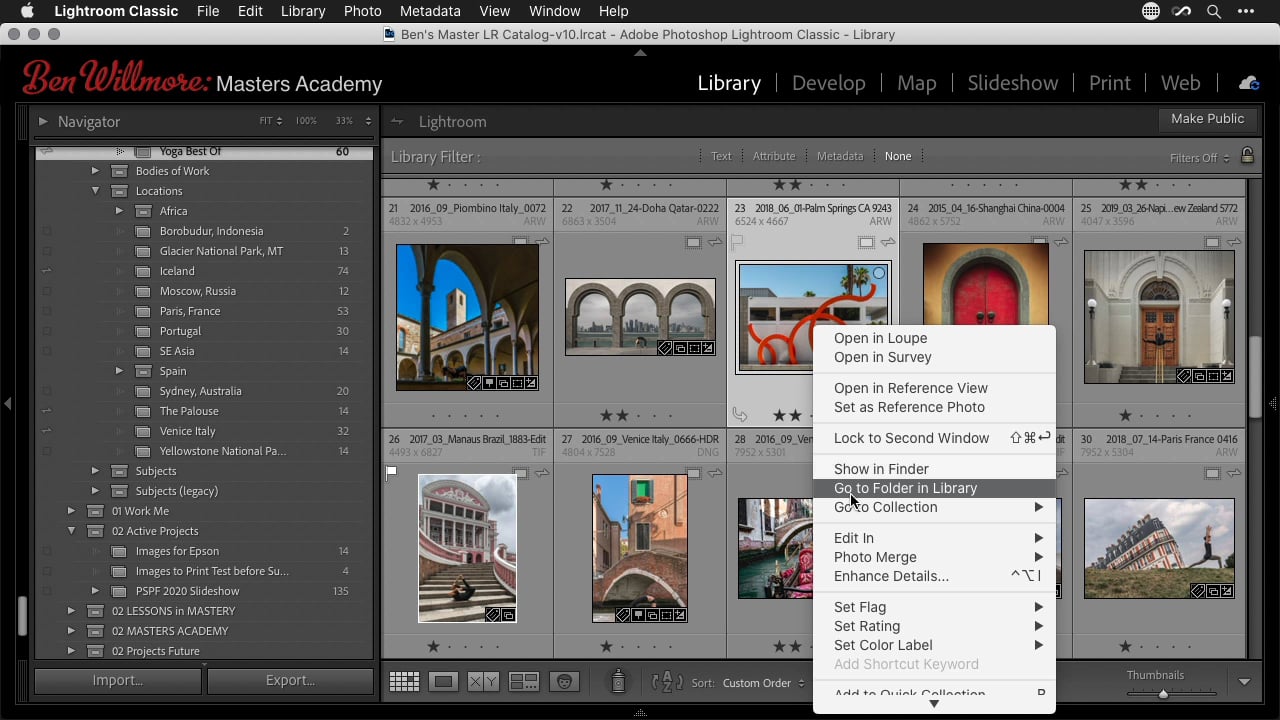Click the language globe menu bar icon
Screen dimensions: 1280x720
pos(1151,11)
